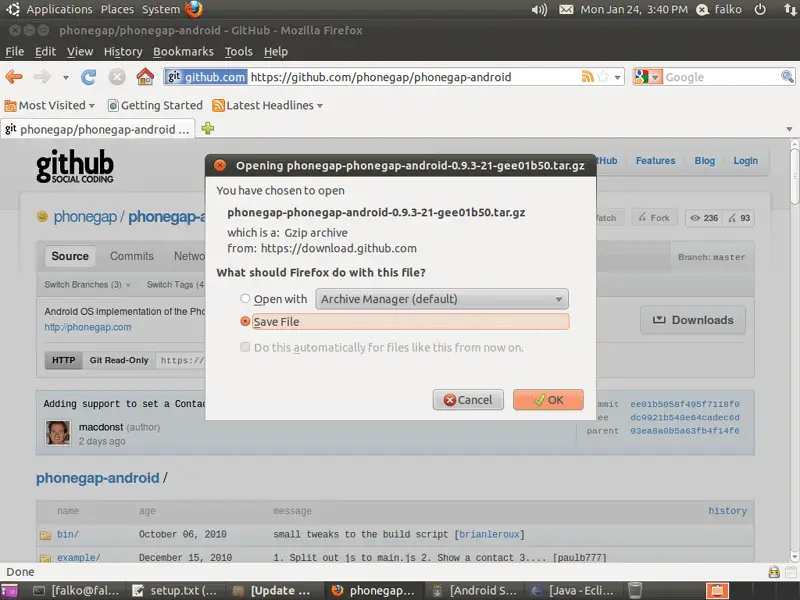Open the View menu

(x=80, y=52)
